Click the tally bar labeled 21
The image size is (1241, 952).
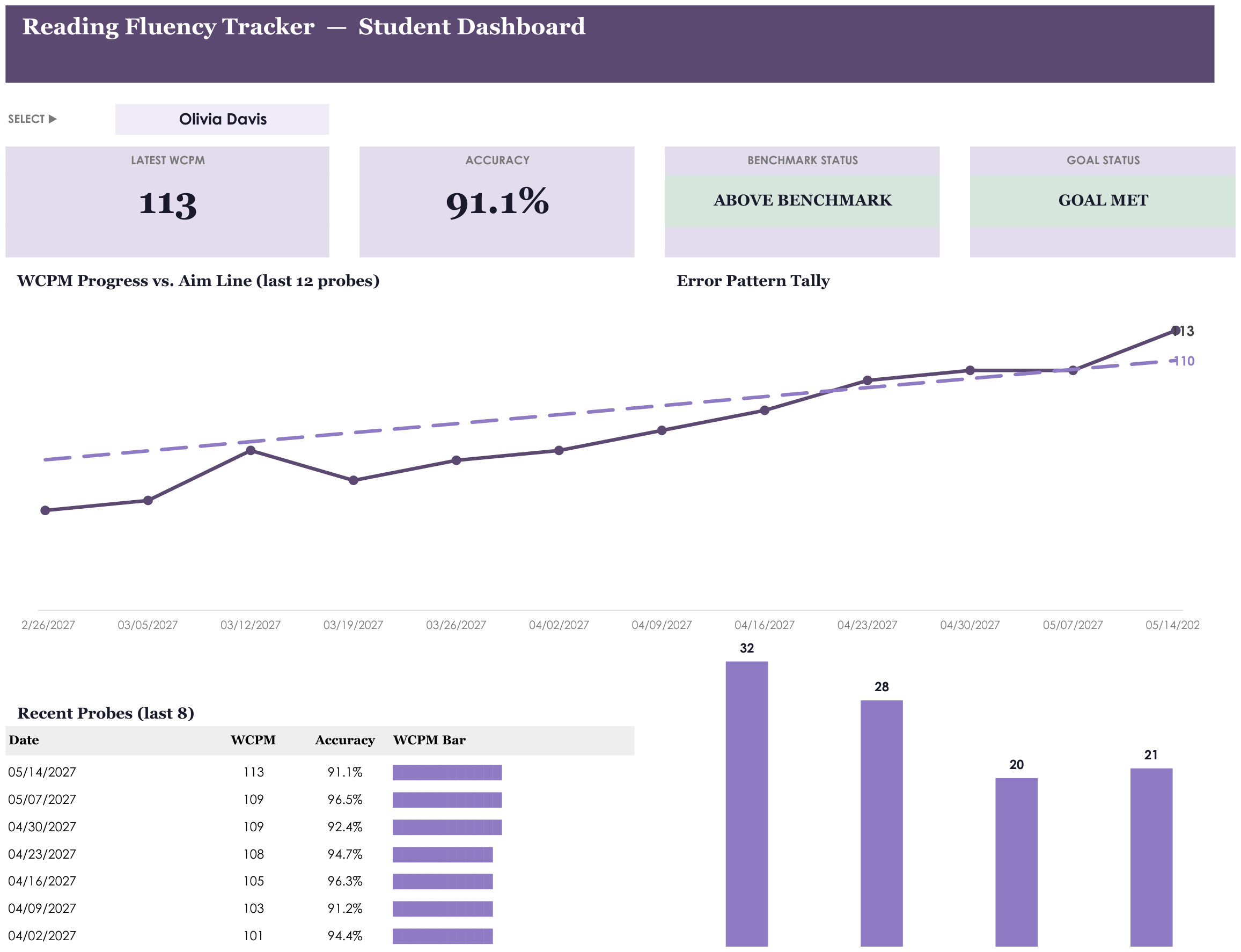coord(1151,858)
